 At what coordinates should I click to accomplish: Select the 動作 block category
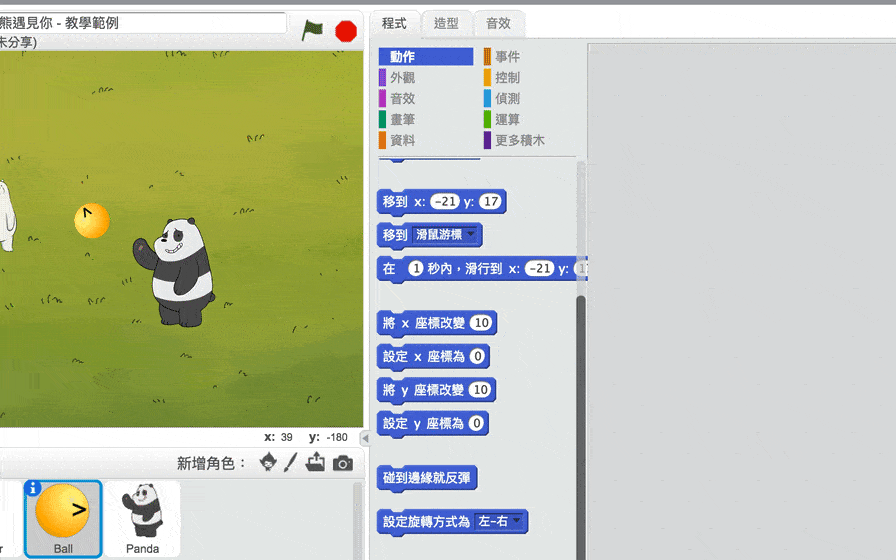(x=426, y=57)
